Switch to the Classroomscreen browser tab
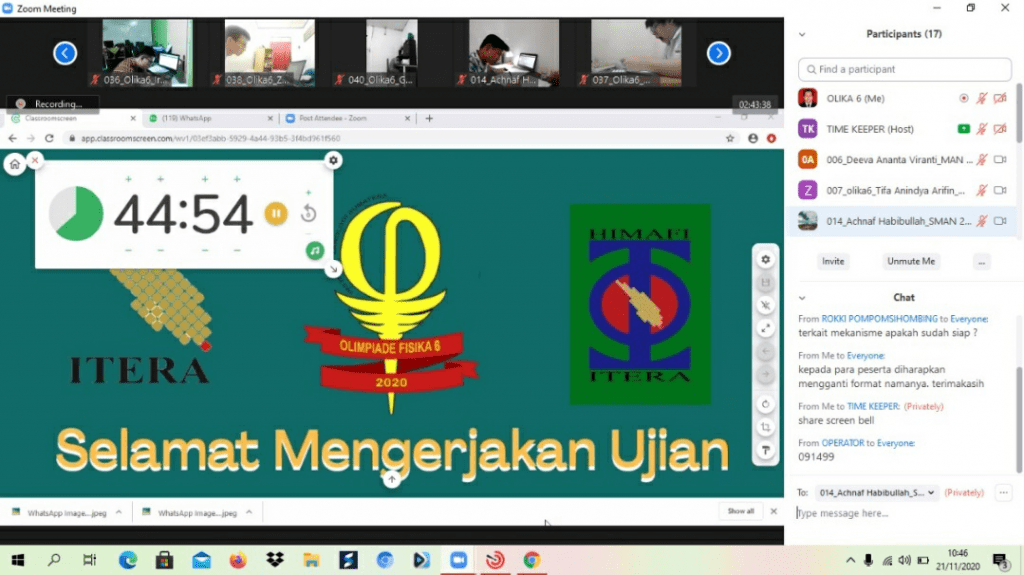The image size is (1024, 575). (x=71, y=118)
